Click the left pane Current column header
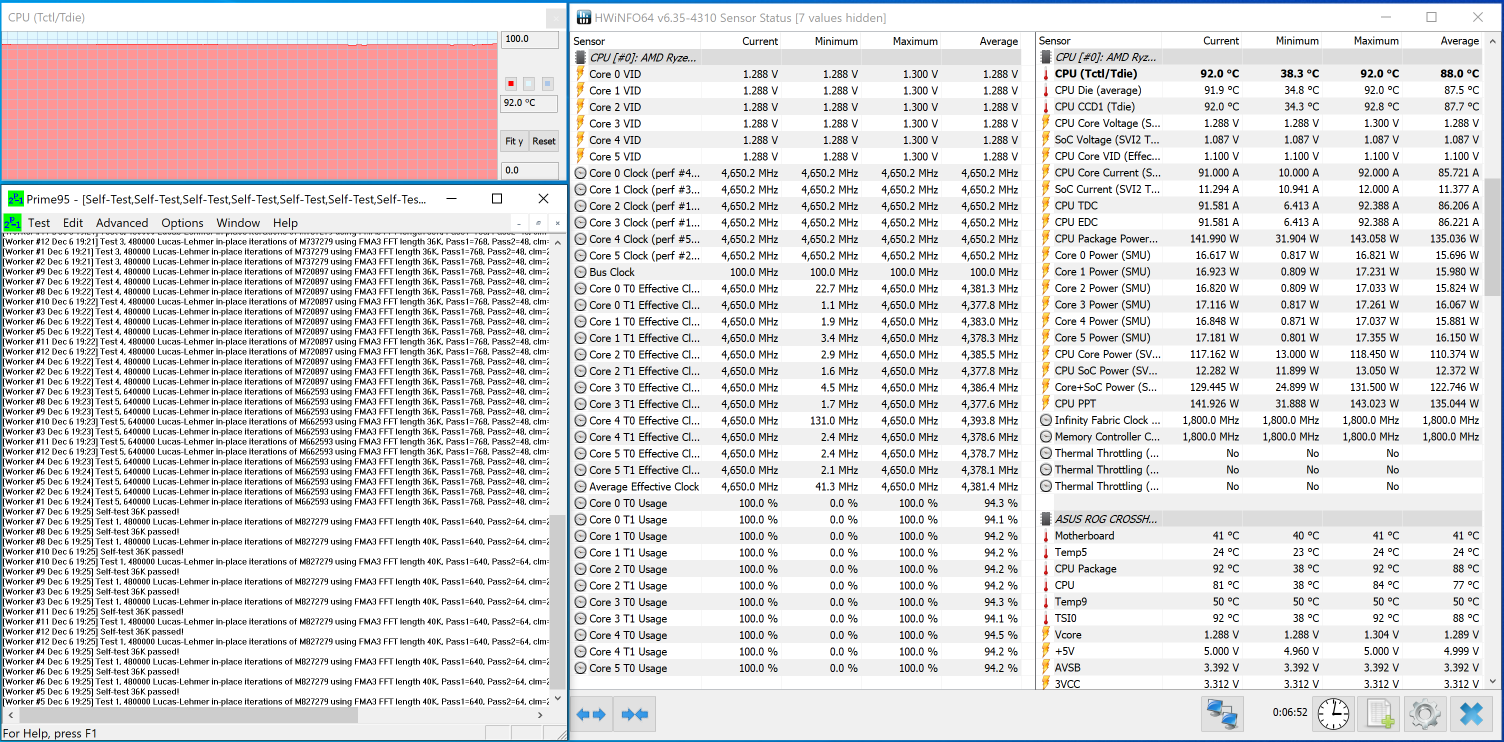Screen dimensions: 1504x742 (x=760, y=41)
